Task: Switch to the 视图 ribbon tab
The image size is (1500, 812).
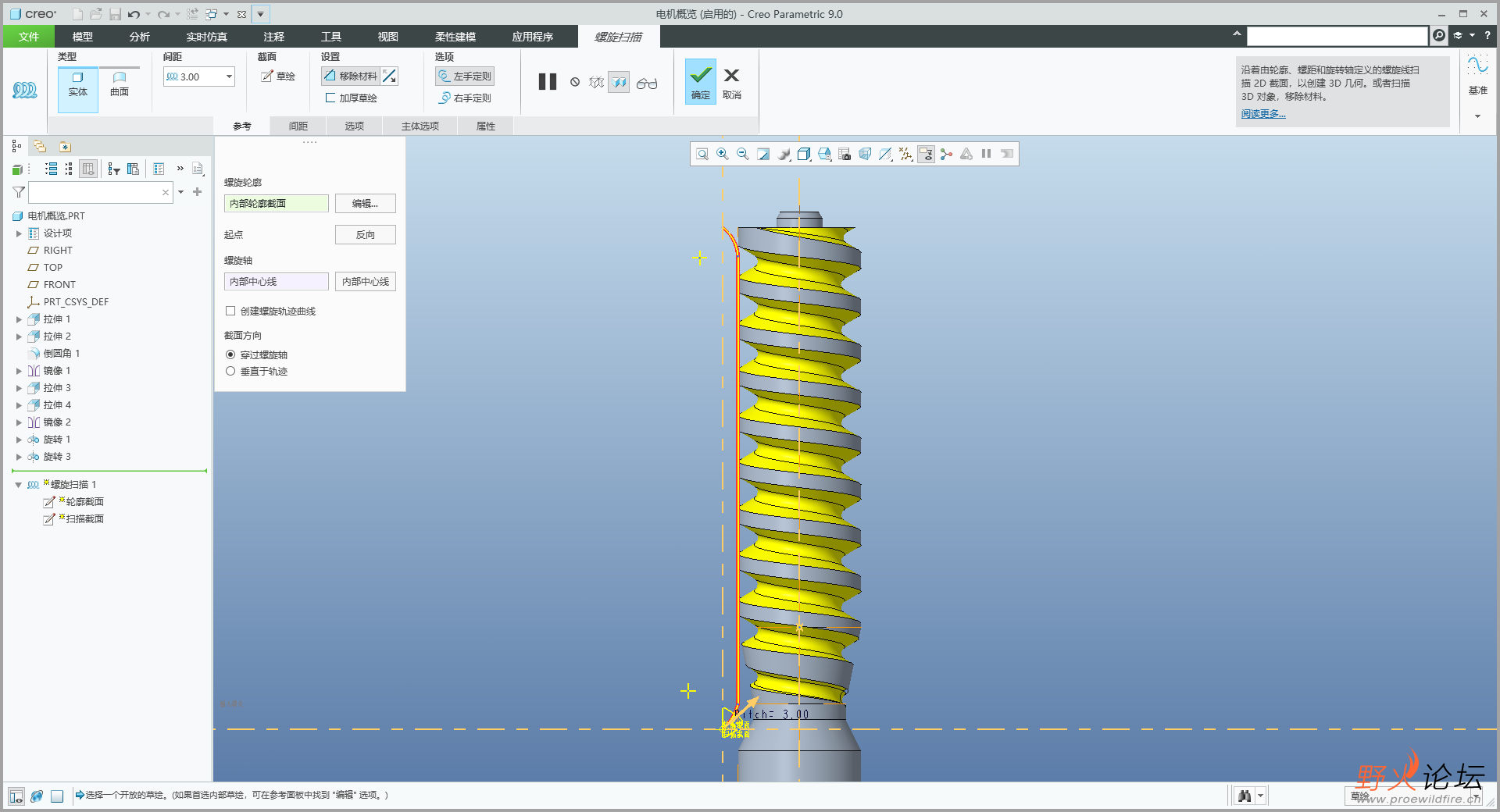Action: pos(387,37)
